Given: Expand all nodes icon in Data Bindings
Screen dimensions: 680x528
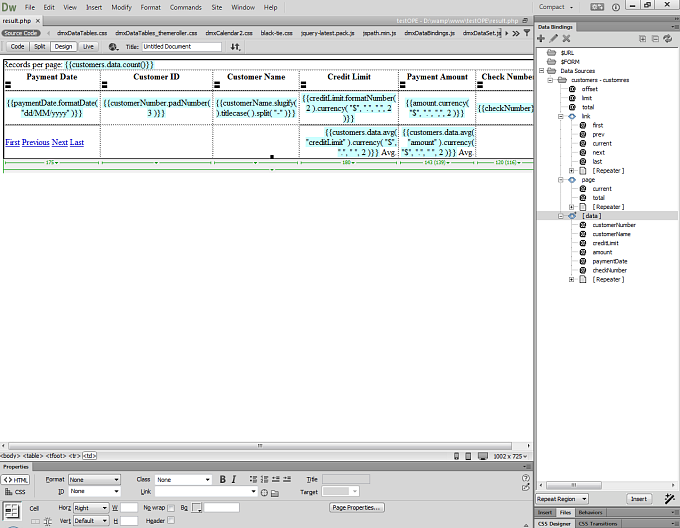Looking at the screenshot, I should pos(643,39).
